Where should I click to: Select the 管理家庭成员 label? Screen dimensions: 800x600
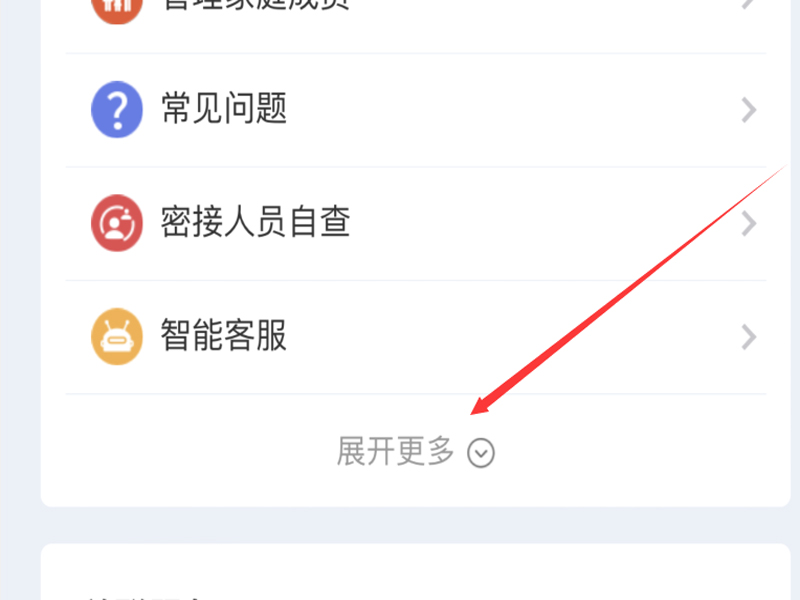tap(256, 5)
